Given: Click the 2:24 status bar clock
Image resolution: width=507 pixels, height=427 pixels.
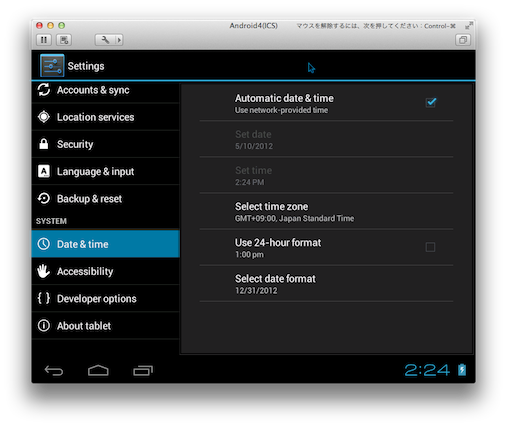Looking at the screenshot, I should tap(427, 370).
